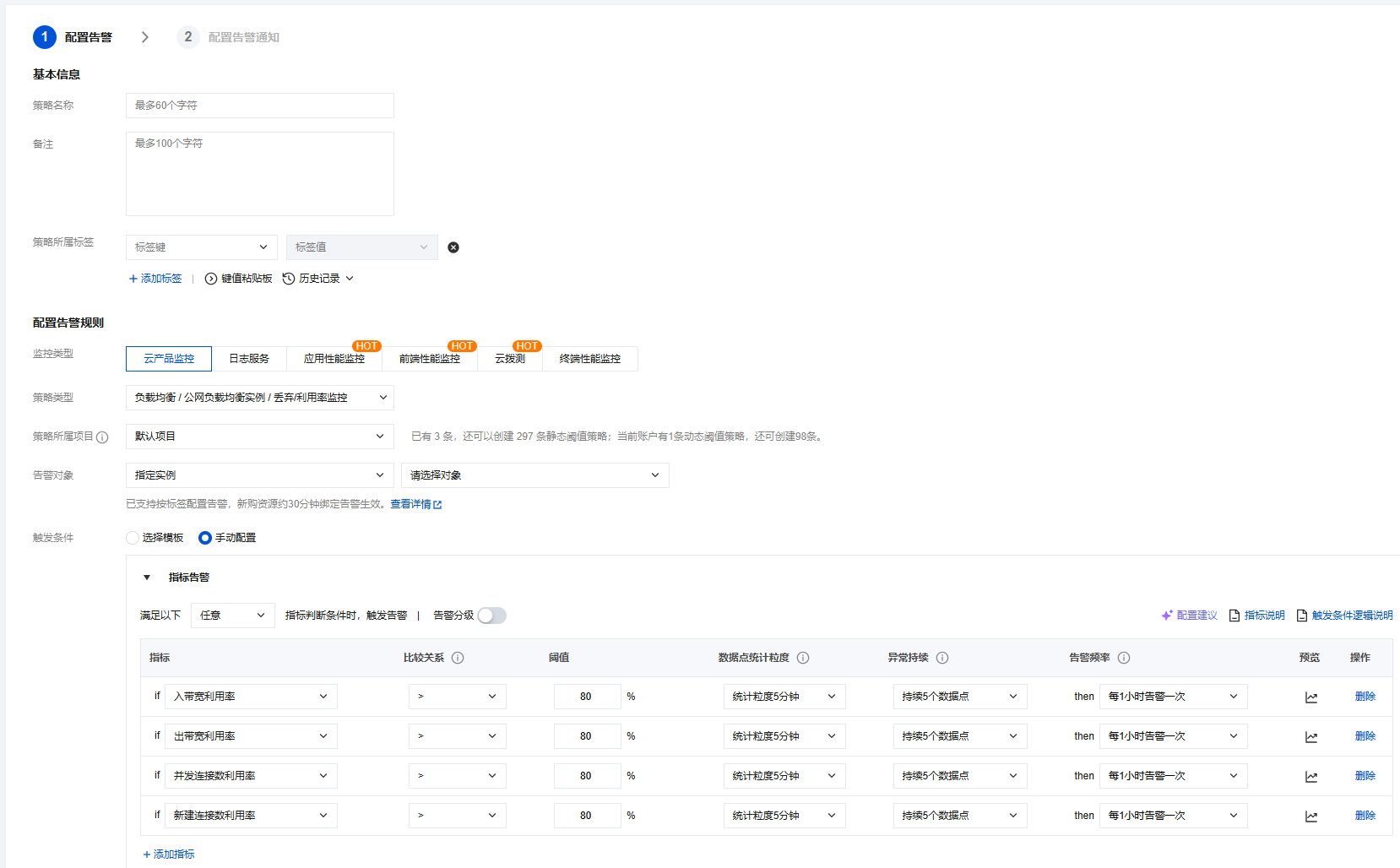The height and width of the screenshot is (868, 1400).
Task: Open 新建连接数利用率 metric dropdown
Action: (x=251, y=816)
